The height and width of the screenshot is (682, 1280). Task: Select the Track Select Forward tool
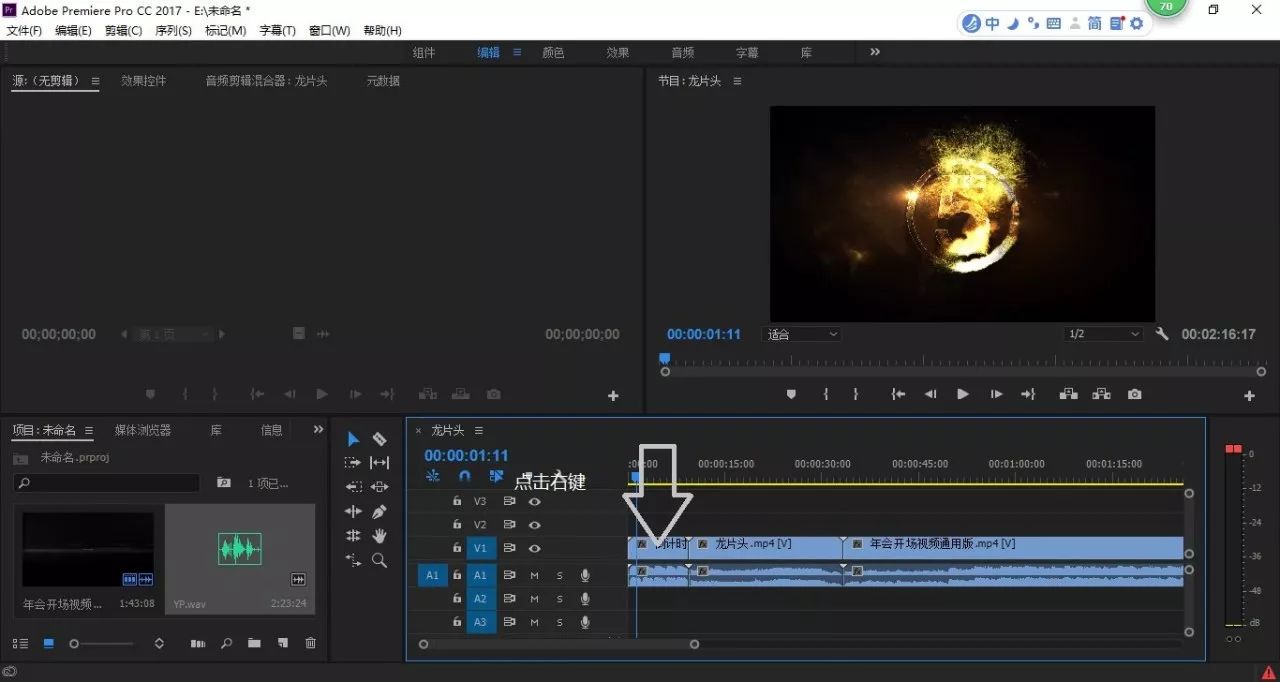point(353,463)
